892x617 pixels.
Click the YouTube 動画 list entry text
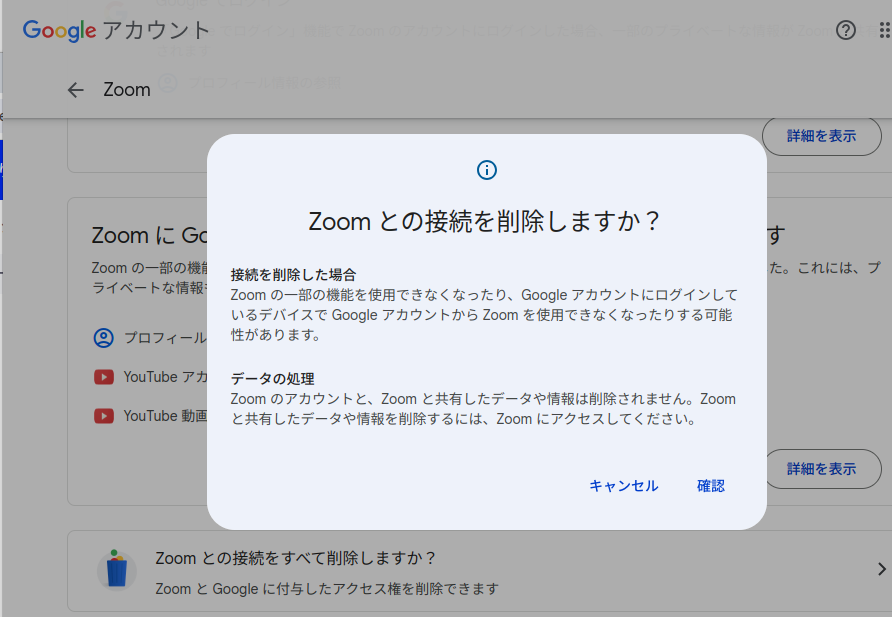(166, 416)
